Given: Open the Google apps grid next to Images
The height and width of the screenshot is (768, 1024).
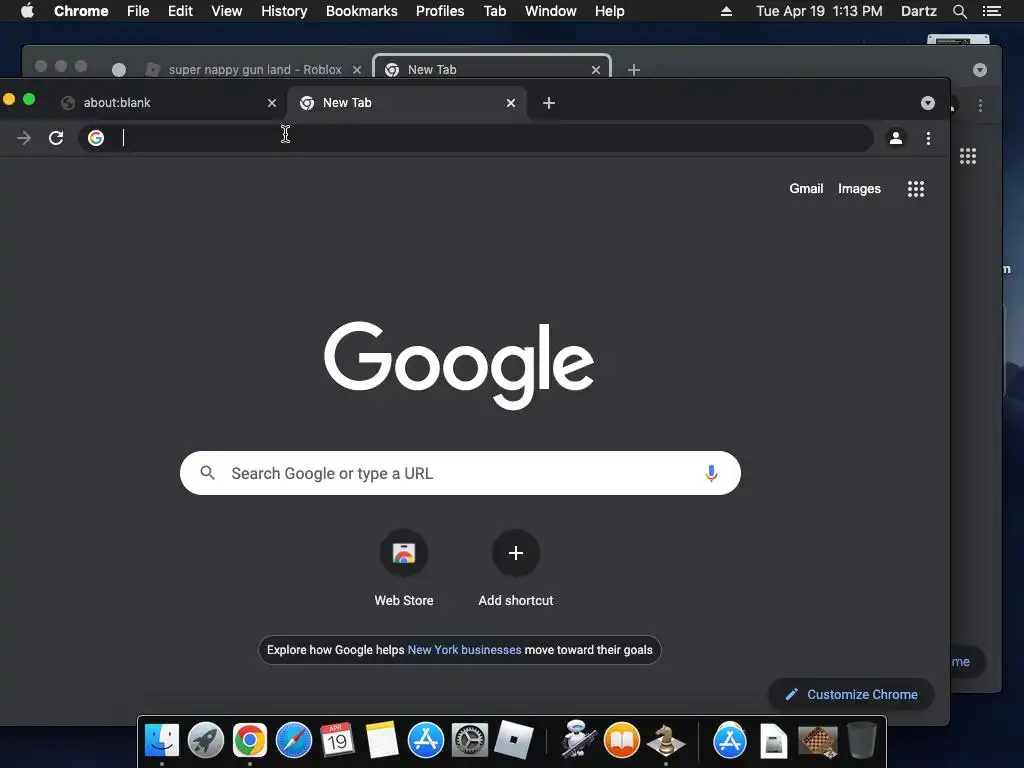Looking at the screenshot, I should (916, 189).
